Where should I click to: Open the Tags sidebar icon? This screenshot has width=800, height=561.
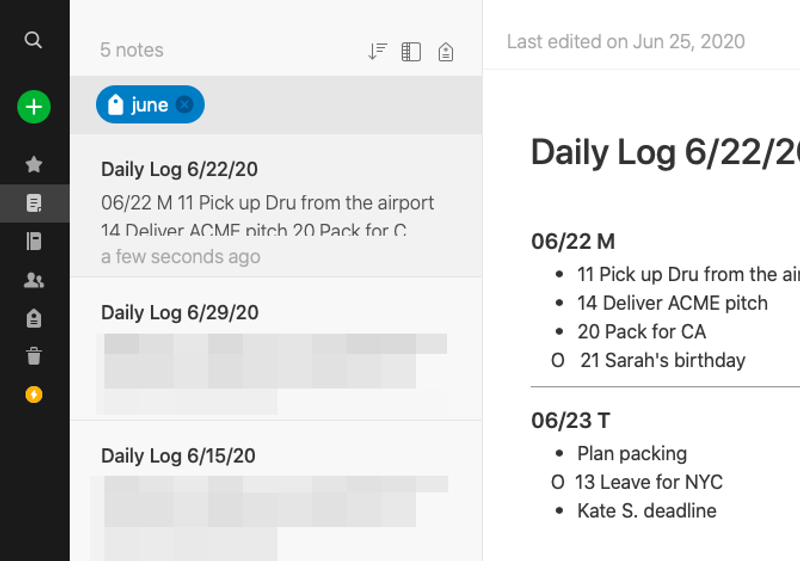(x=34, y=318)
